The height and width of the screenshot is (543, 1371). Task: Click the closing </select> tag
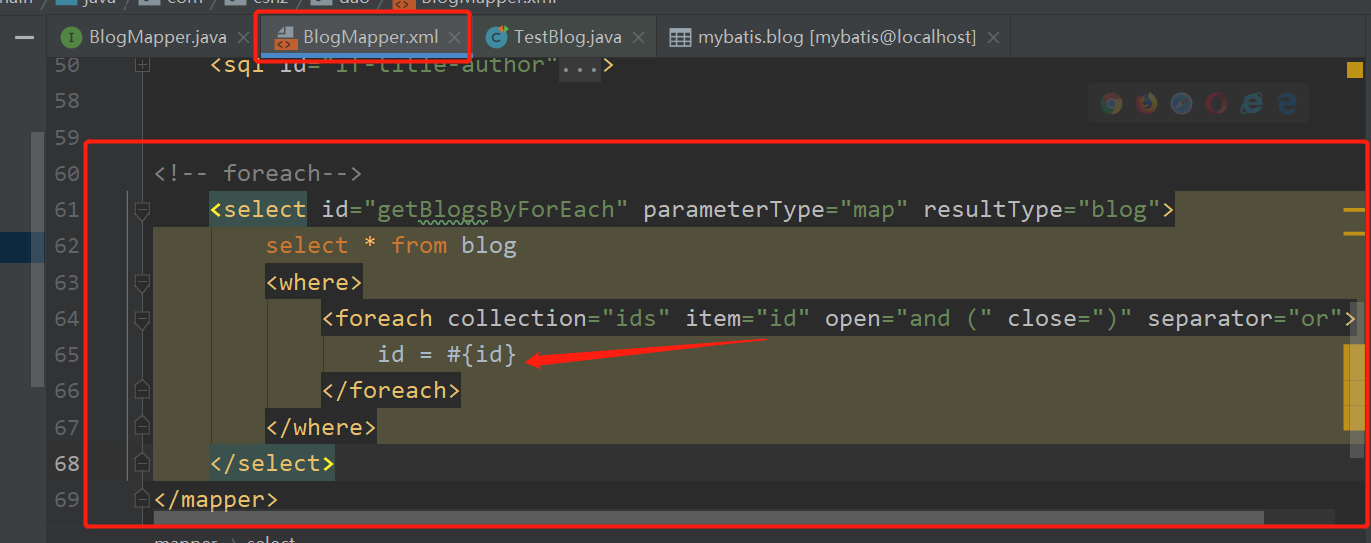tap(272, 463)
